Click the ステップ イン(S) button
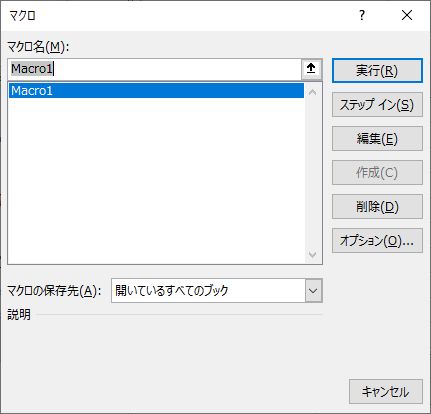Viewport: 431px width, 414px height. coord(377,105)
